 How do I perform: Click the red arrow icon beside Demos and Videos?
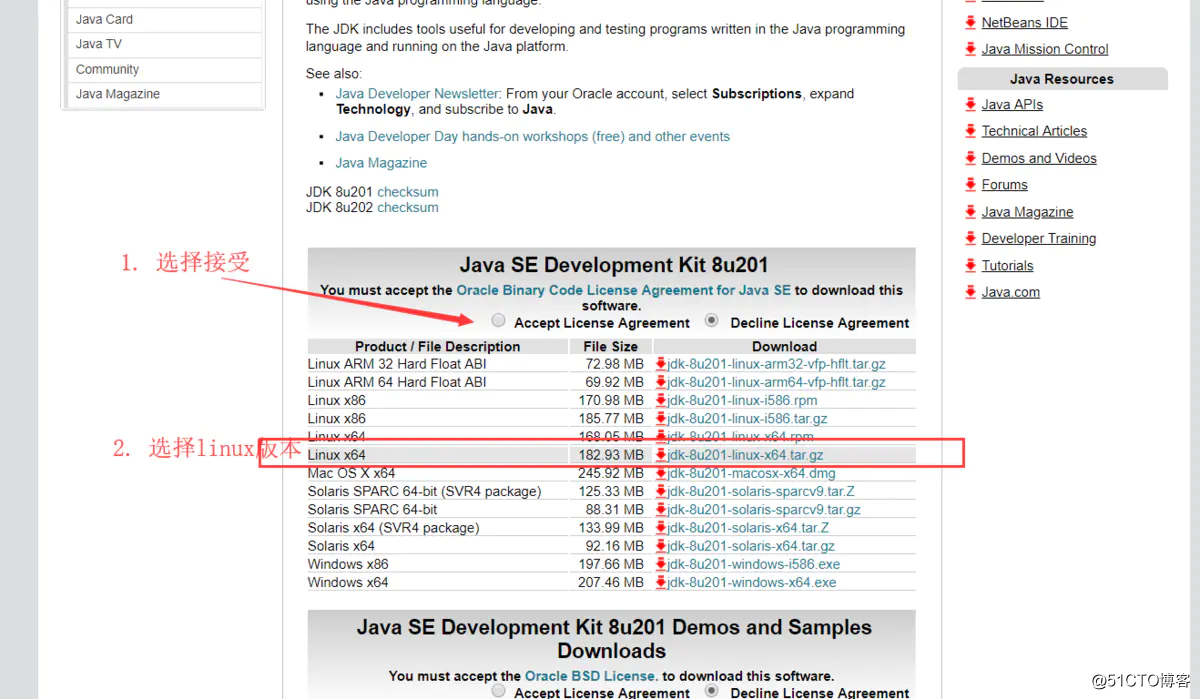coord(971,158)
